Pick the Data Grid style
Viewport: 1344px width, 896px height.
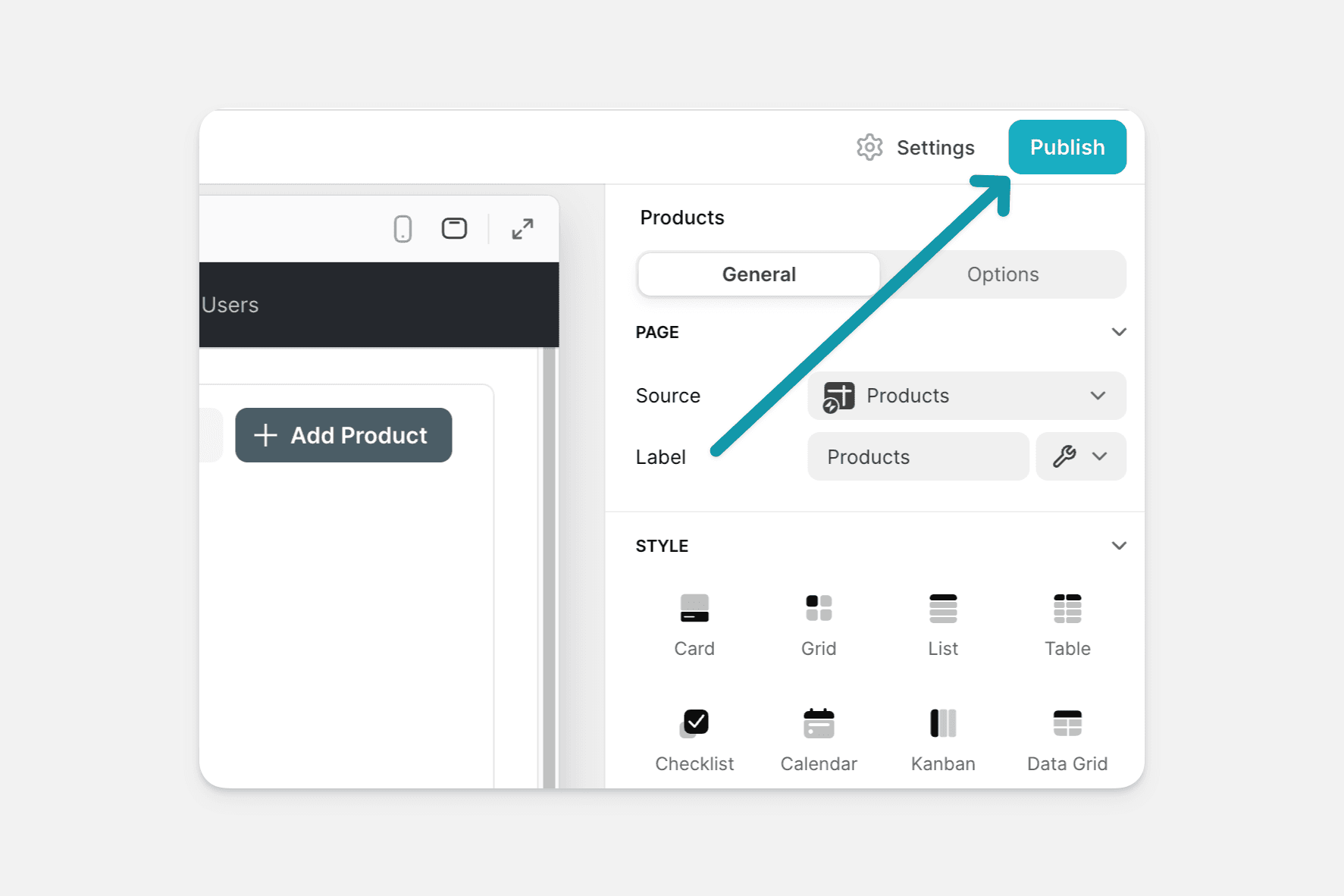click(x=1067, y=739)
